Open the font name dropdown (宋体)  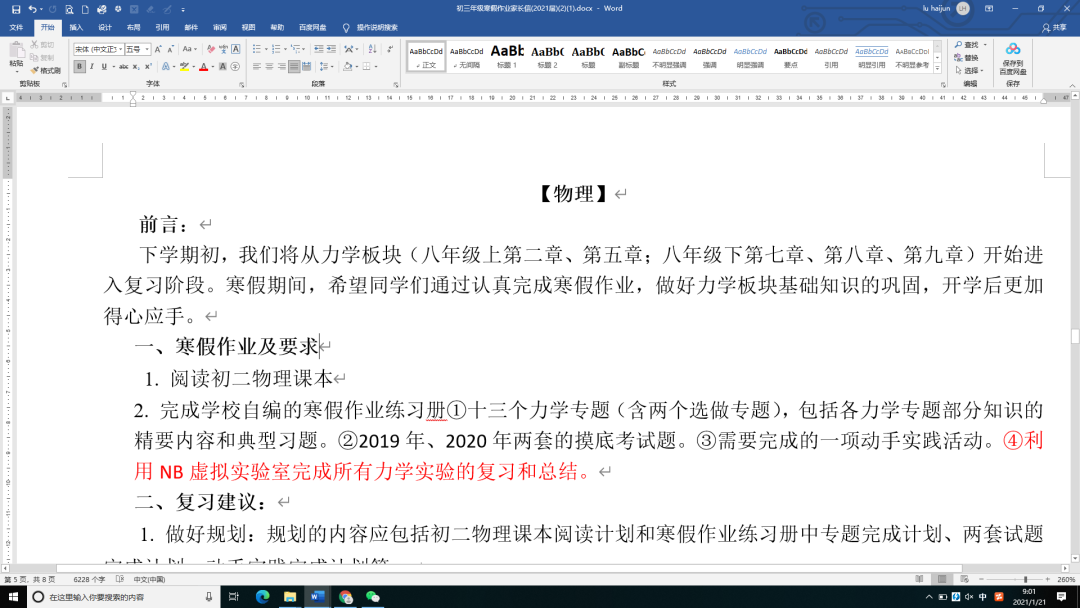click(121, 49)
